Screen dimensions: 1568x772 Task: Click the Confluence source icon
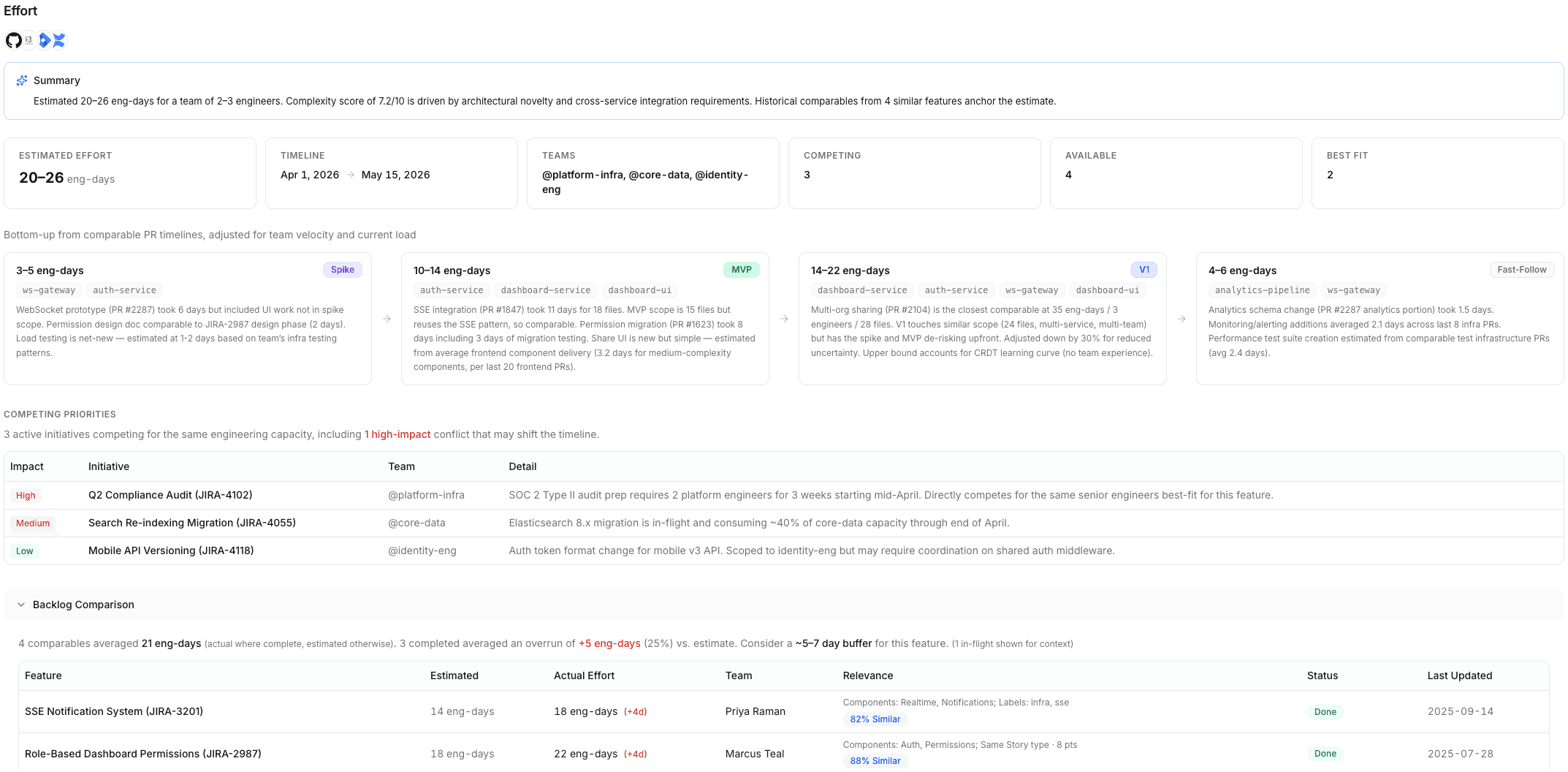(x=59, y=40)
